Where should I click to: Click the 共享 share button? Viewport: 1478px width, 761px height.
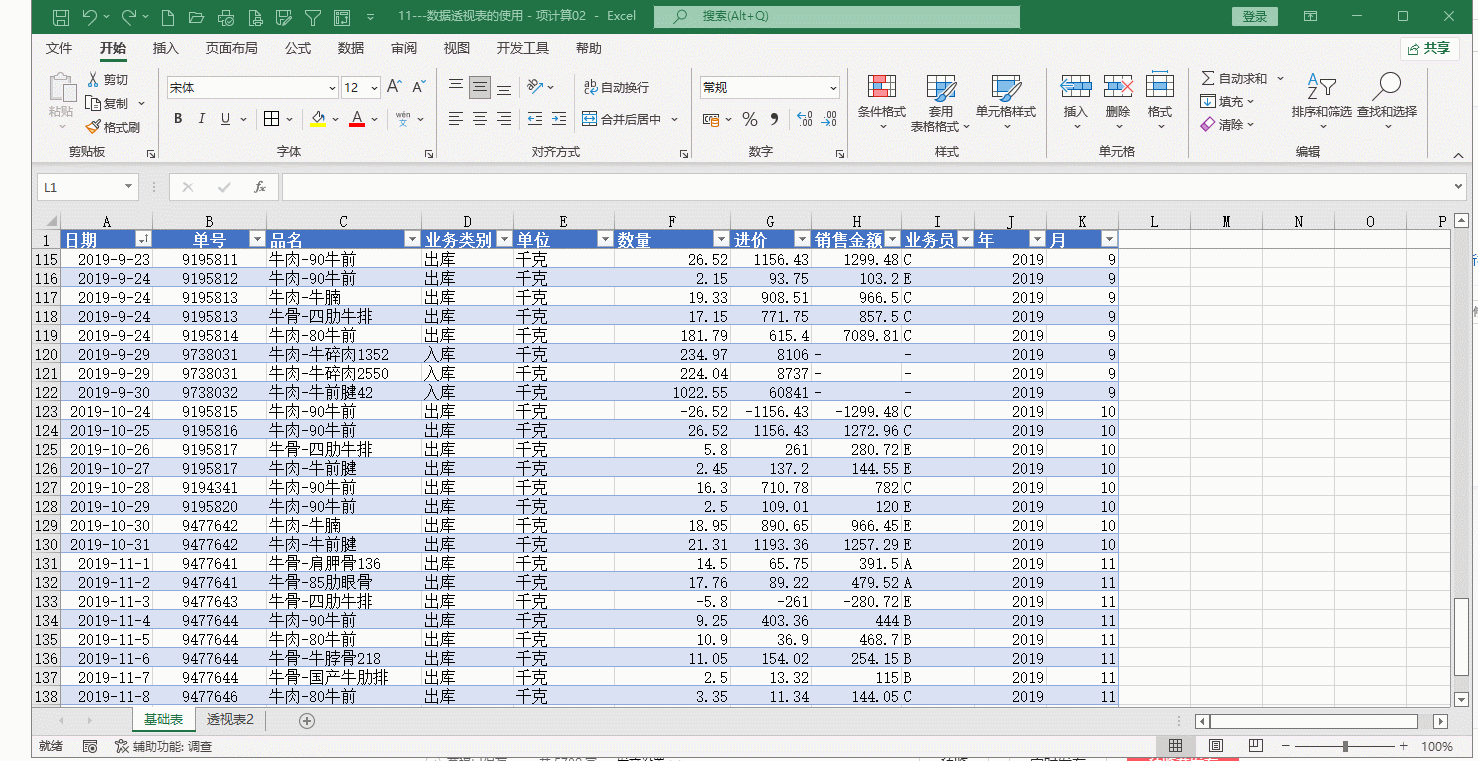pyautogui.click(x=1430, y=48)
